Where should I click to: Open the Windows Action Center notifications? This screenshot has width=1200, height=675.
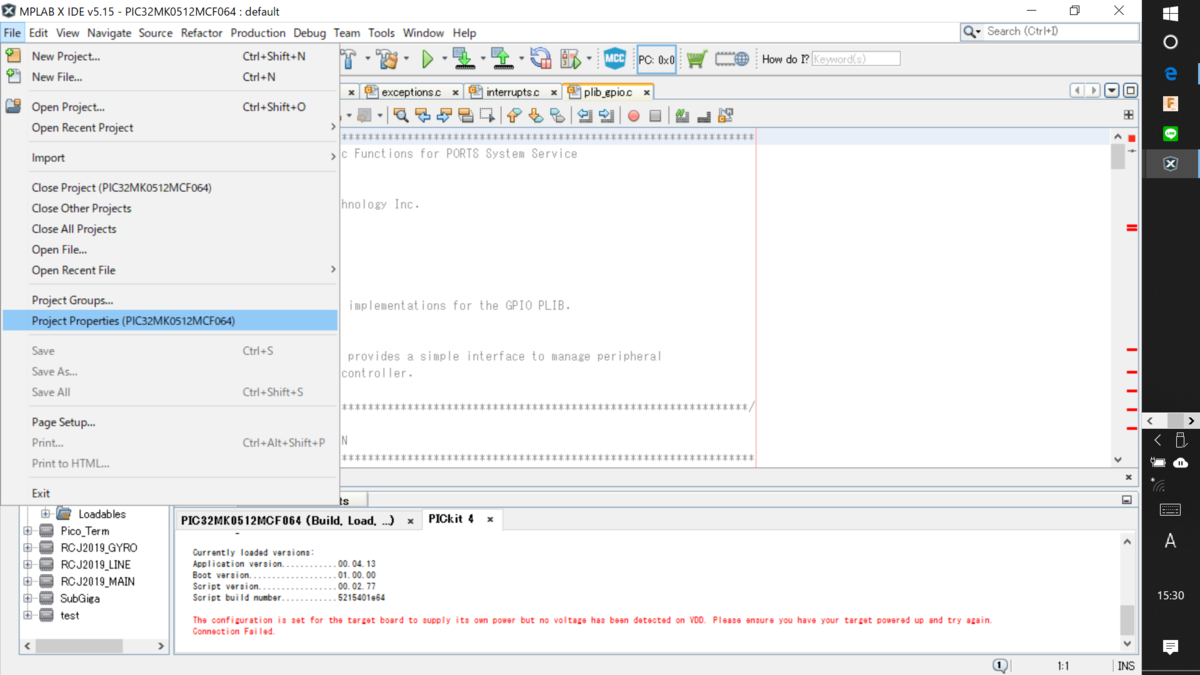tap(1171, 648)
